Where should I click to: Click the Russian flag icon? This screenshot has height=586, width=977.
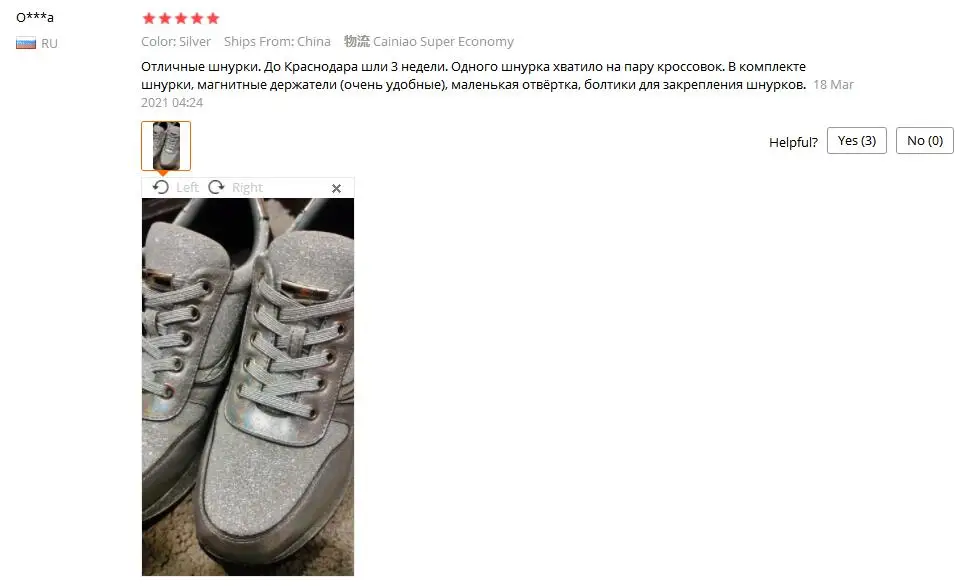[x=26, y=43]
